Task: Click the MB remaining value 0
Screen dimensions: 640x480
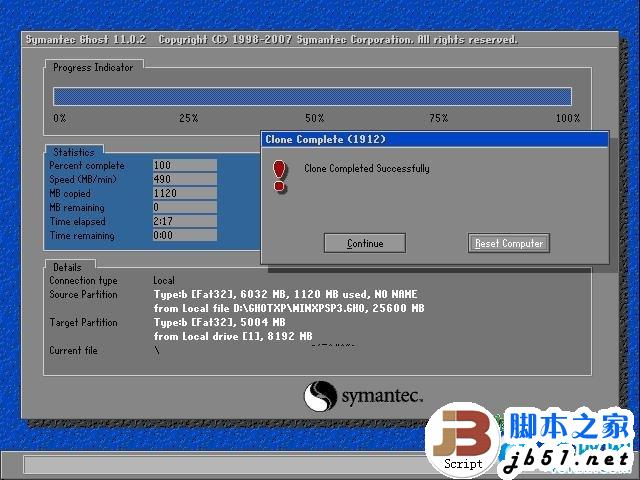Action: click(x=185, y=207)
